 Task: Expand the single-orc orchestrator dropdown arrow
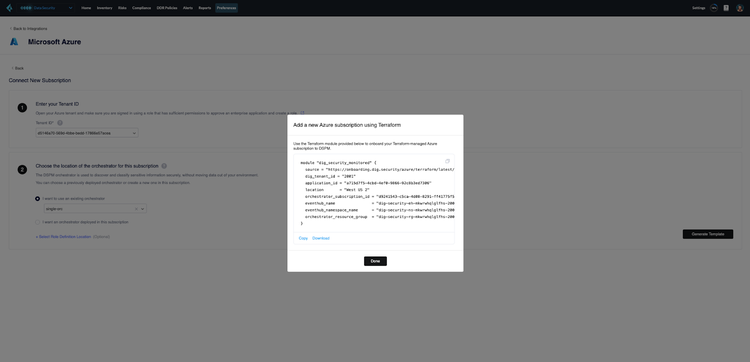pos(143,209)
